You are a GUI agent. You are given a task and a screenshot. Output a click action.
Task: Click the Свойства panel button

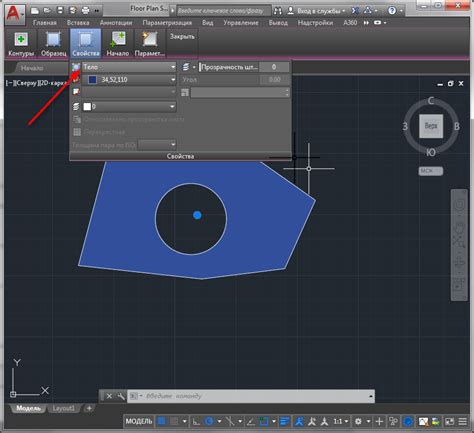[x=86, y=44]
